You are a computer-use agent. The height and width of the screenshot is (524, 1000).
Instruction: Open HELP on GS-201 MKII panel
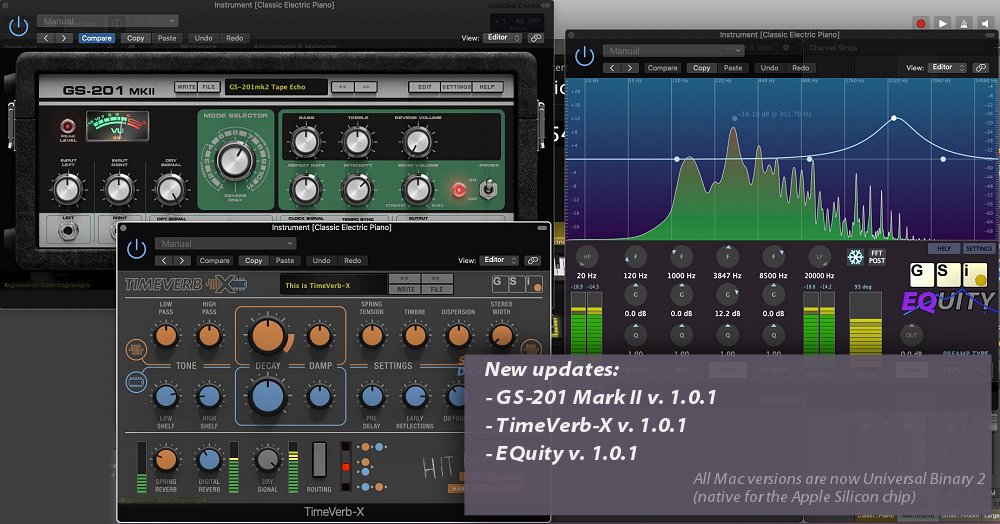[x=487, y=87]
